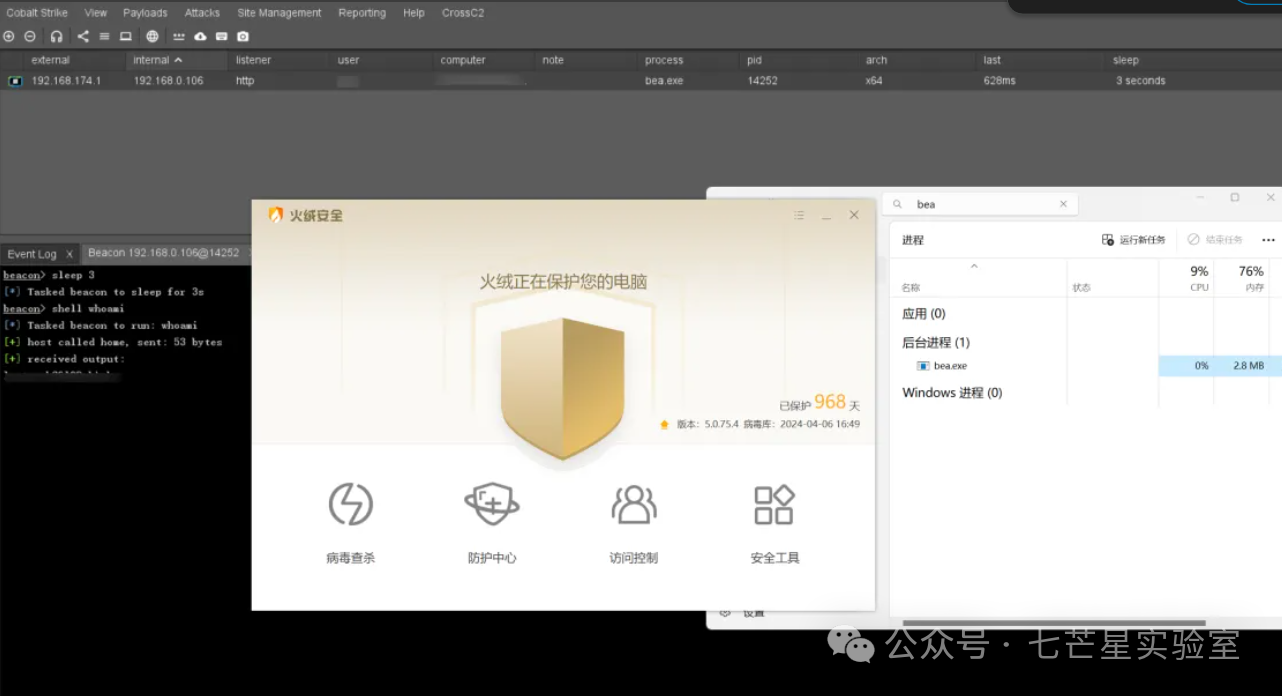
Task: Focus the Task Manager search field containing bea
Action: (980, 204)
